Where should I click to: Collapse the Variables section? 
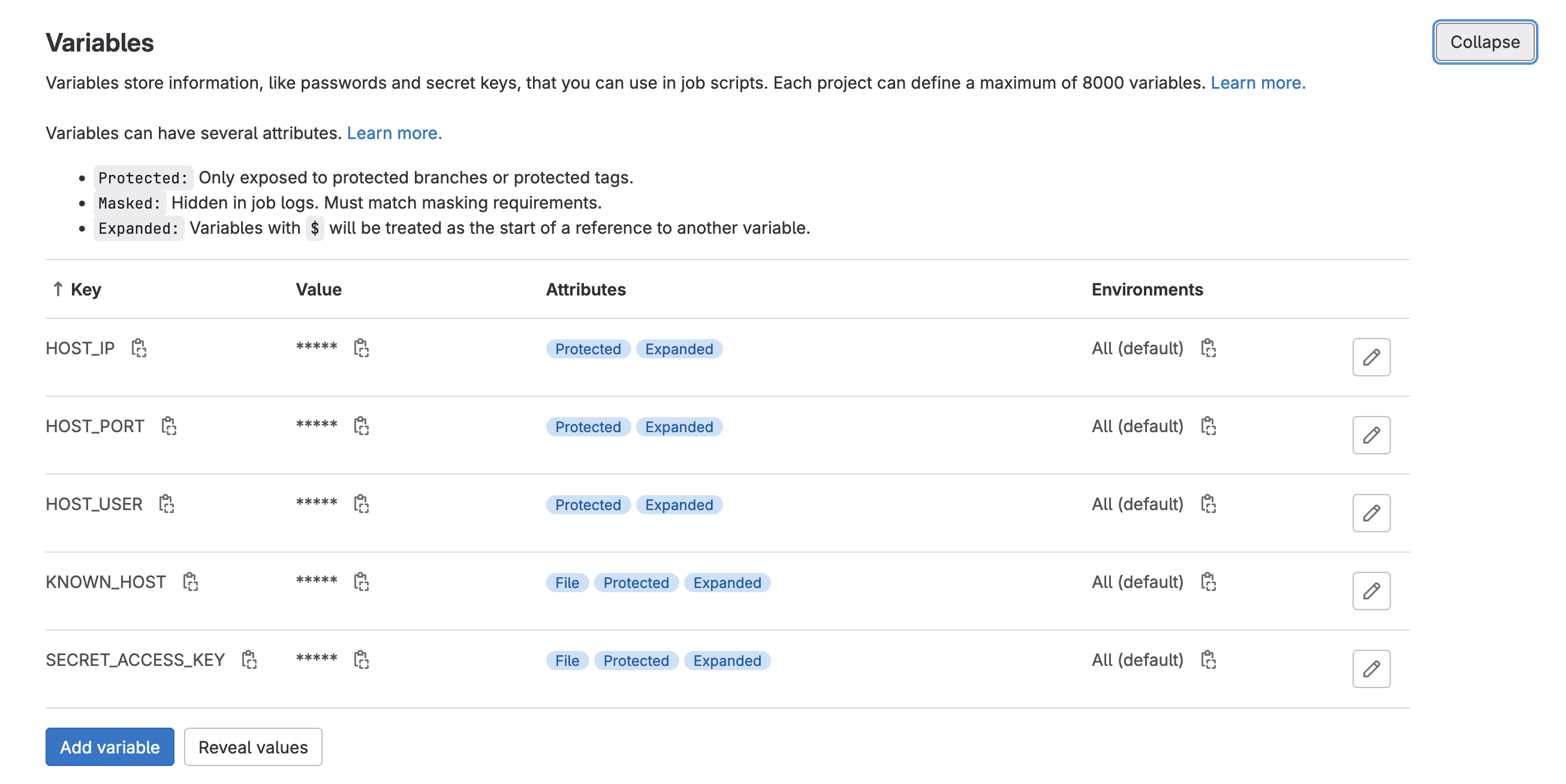click(1484, 42)
